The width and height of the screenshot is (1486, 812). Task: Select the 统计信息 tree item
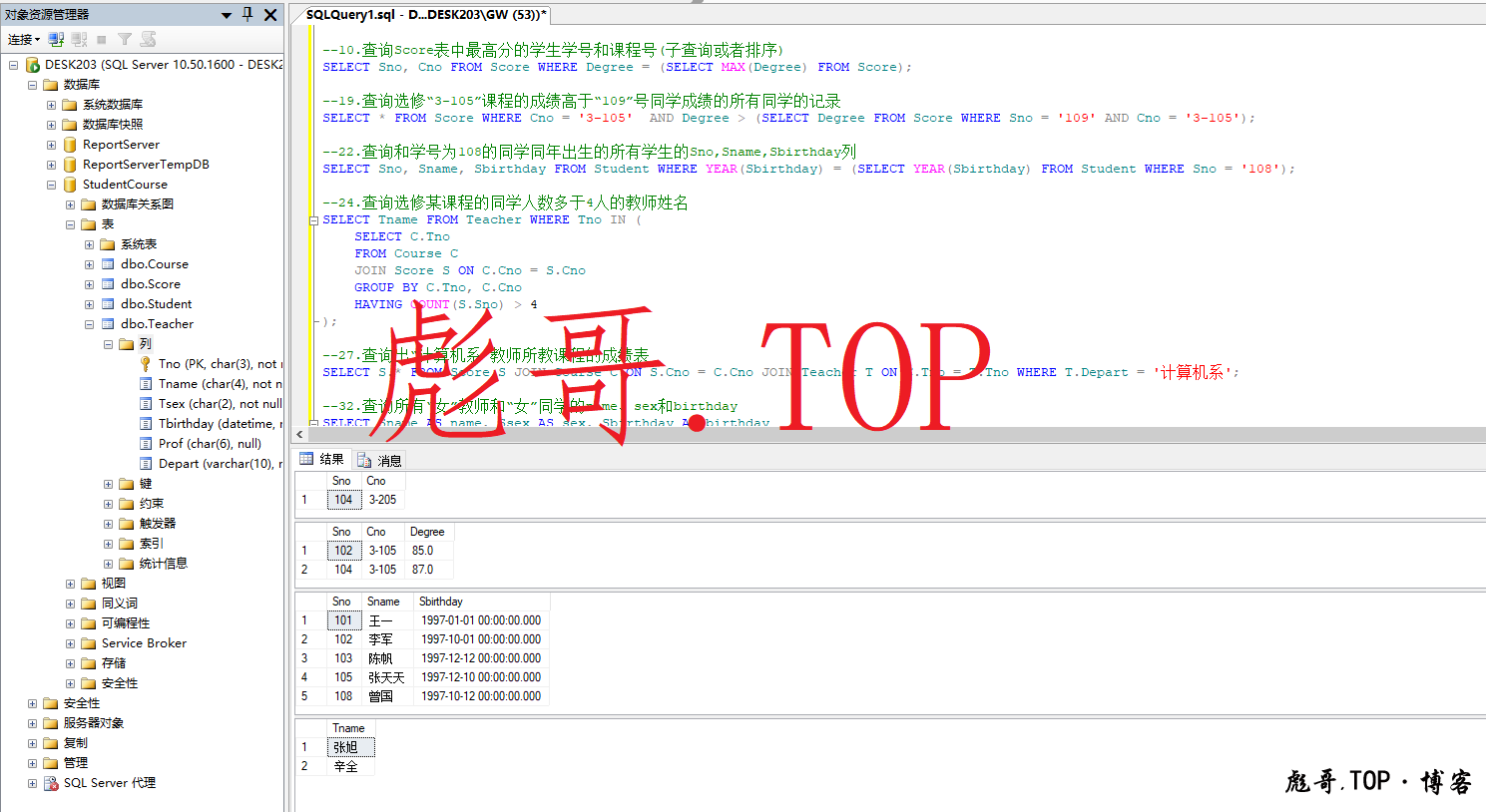[164, 564]
